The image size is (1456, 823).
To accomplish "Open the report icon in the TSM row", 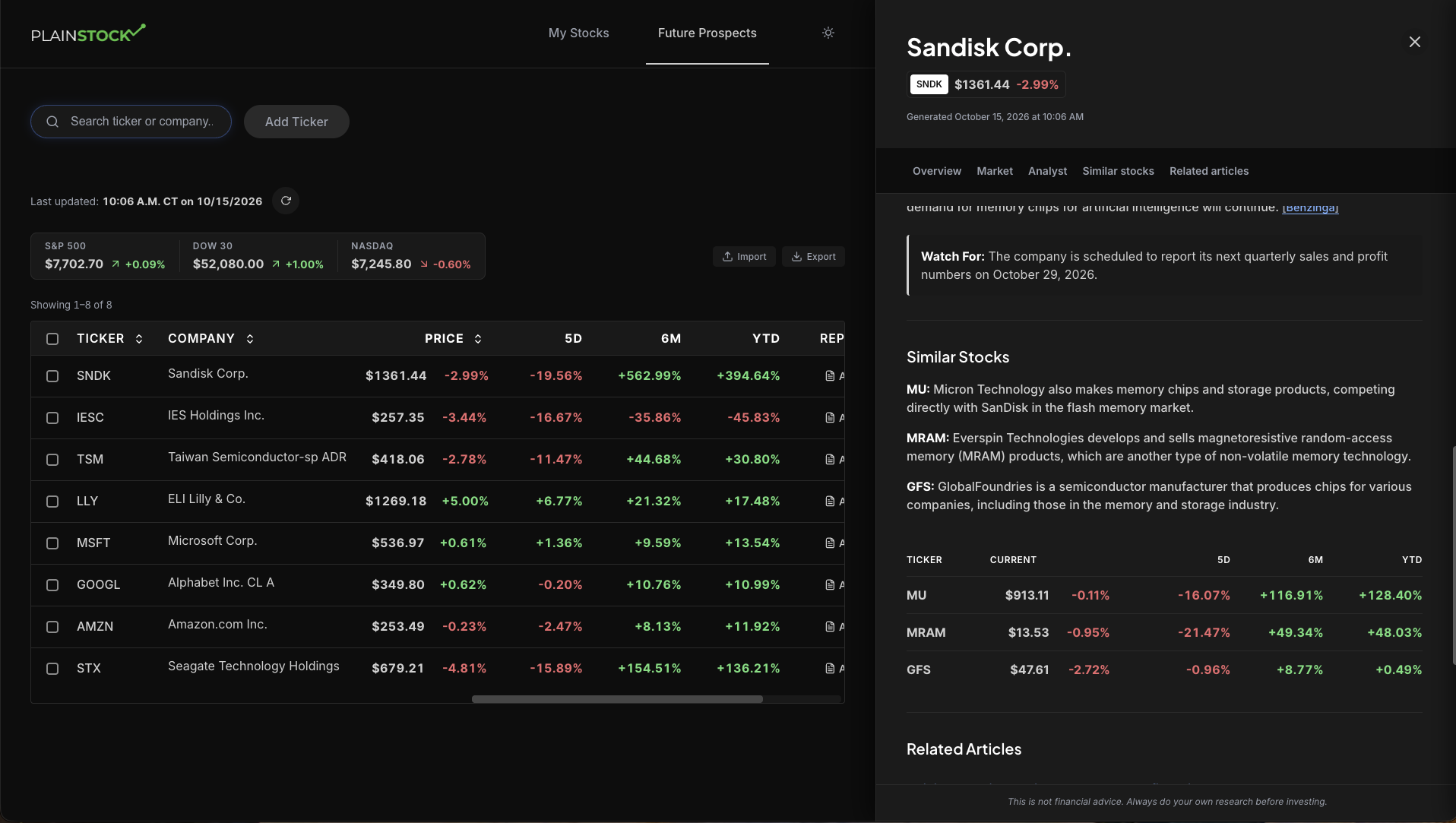I will click(830, 460).
